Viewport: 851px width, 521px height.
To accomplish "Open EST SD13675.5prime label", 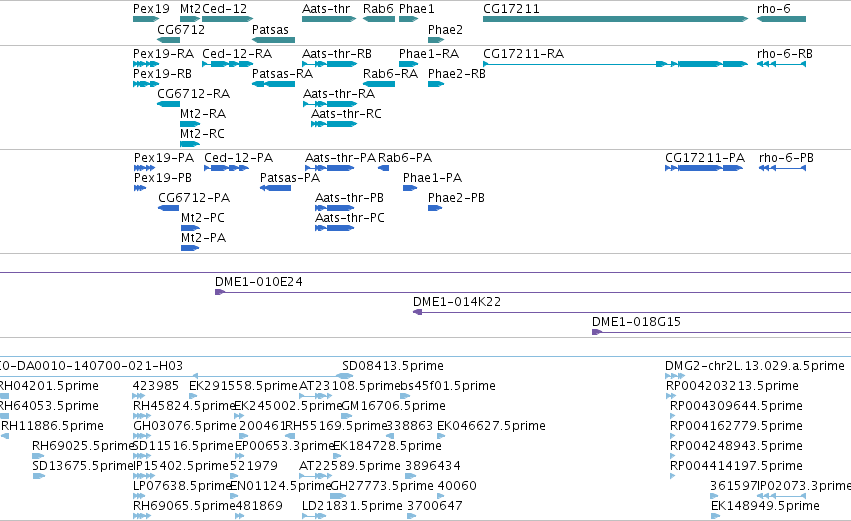I will click(83, 467).
